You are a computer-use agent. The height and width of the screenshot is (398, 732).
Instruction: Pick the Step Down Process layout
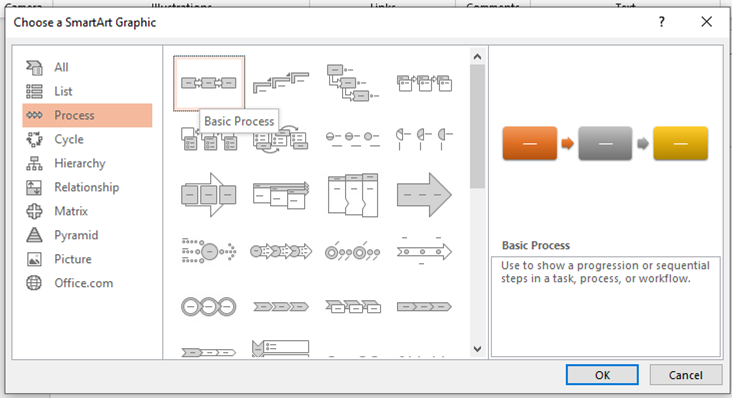[x=352, y=83]
